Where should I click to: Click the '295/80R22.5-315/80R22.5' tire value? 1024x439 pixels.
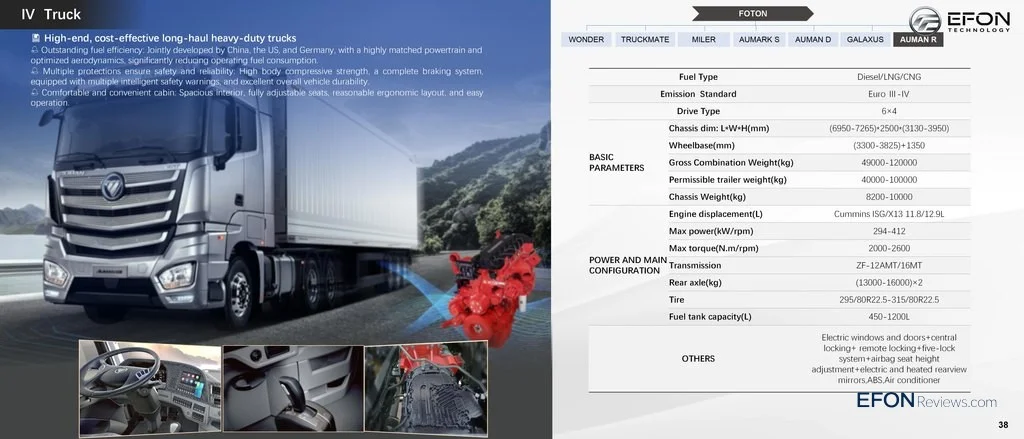pos(889,300)
